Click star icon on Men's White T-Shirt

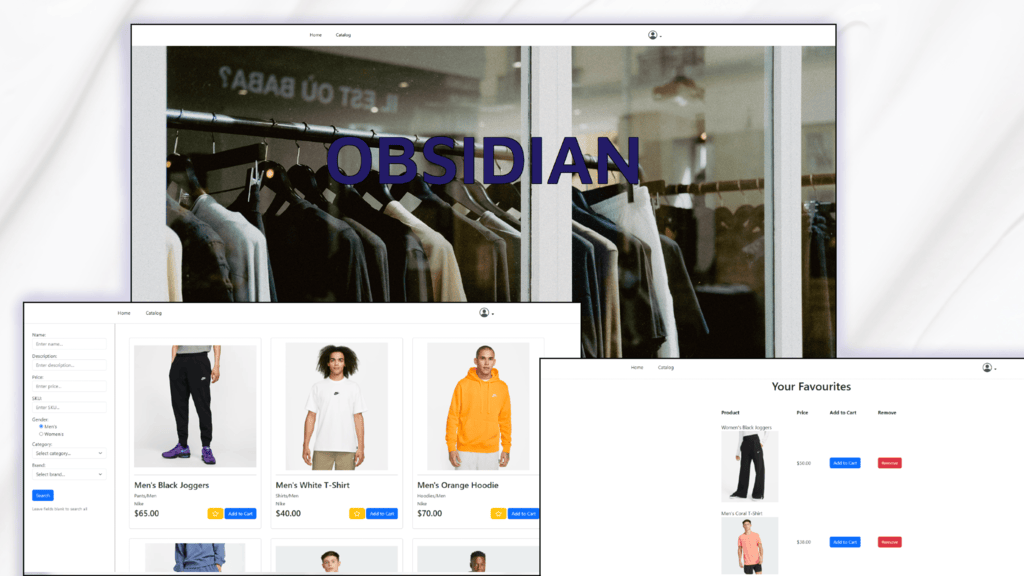coord(357,514)
